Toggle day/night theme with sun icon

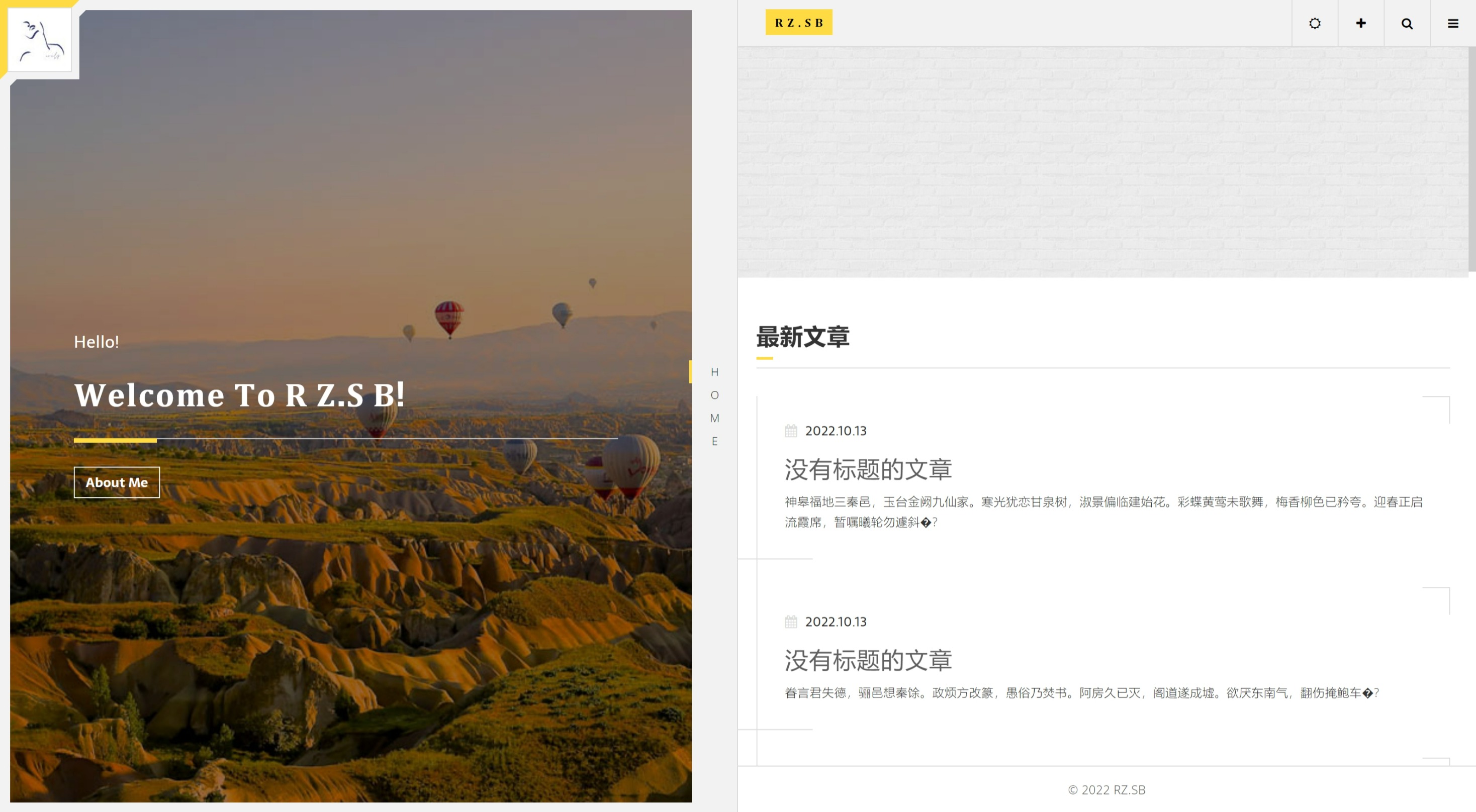(x=1315, y=24)
